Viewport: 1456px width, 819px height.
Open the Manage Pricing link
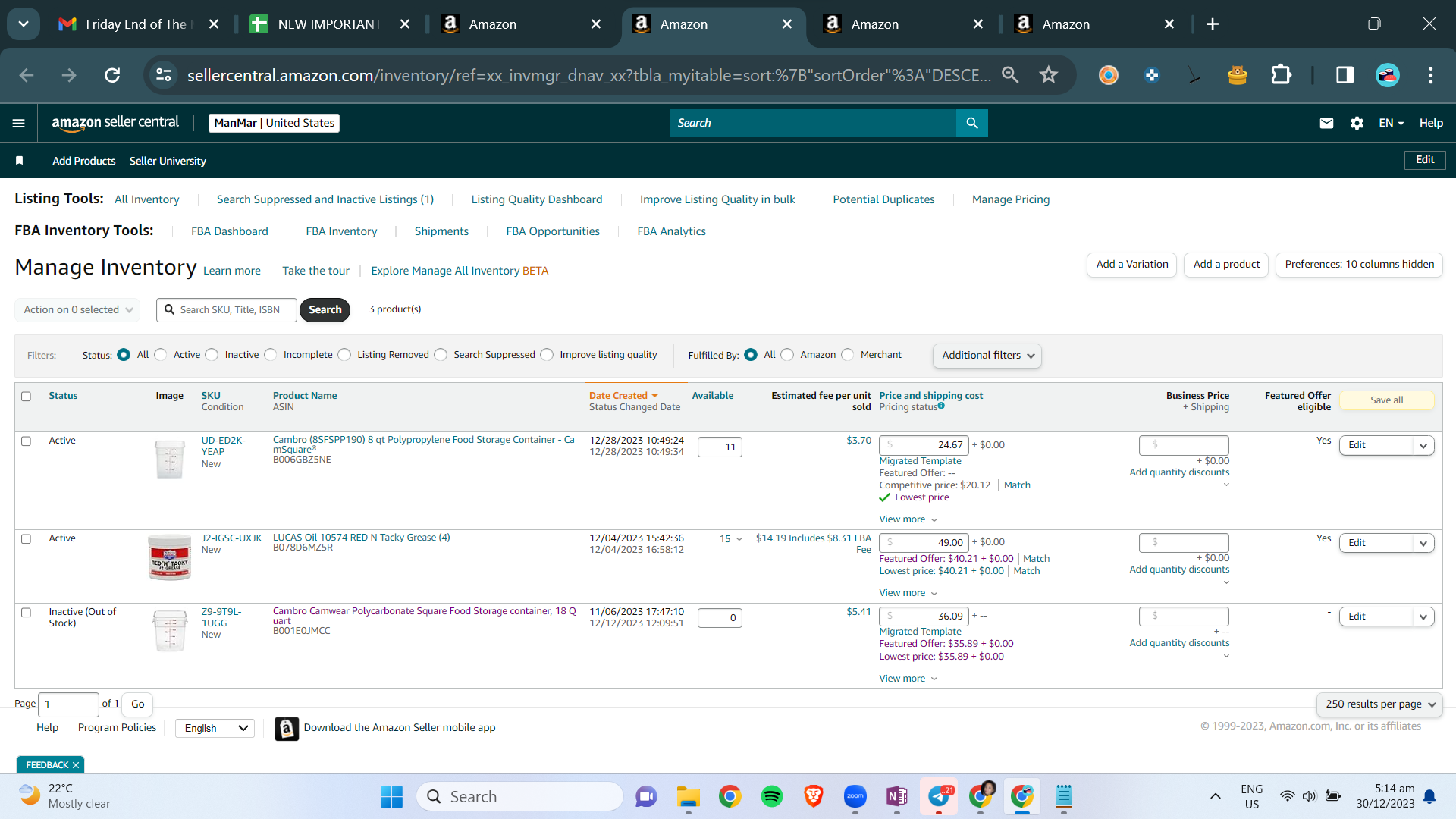(1011, 199)
